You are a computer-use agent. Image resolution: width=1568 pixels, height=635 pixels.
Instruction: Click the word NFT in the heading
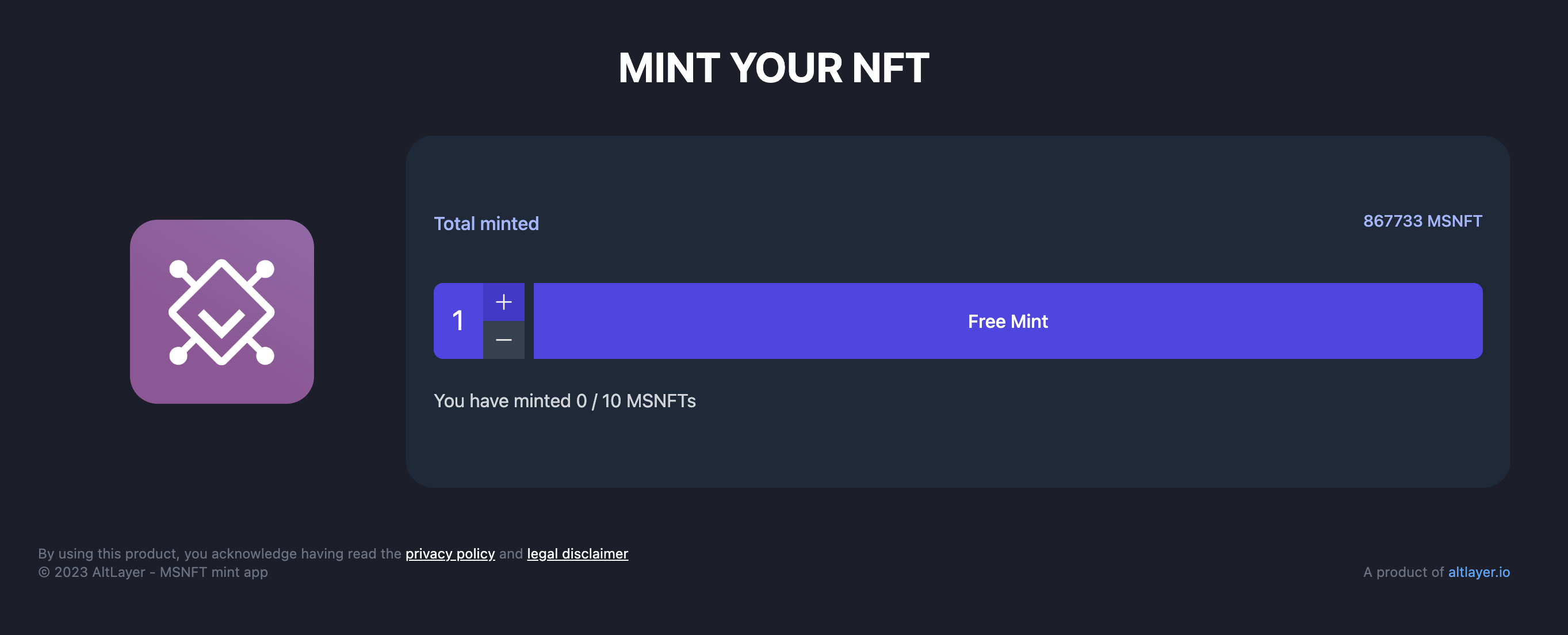click(890, 67)
